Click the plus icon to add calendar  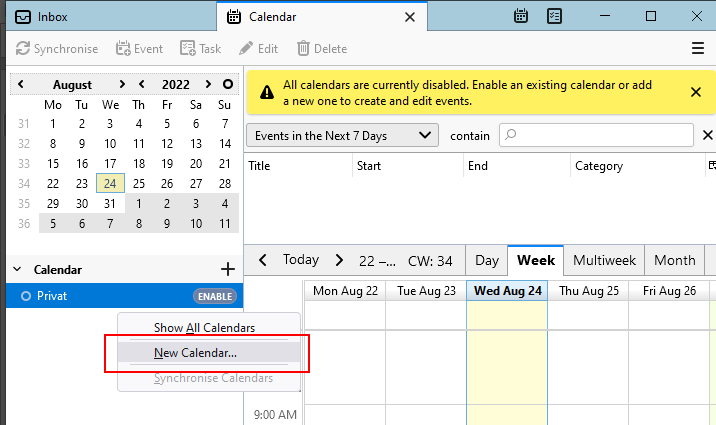[227, 269]
